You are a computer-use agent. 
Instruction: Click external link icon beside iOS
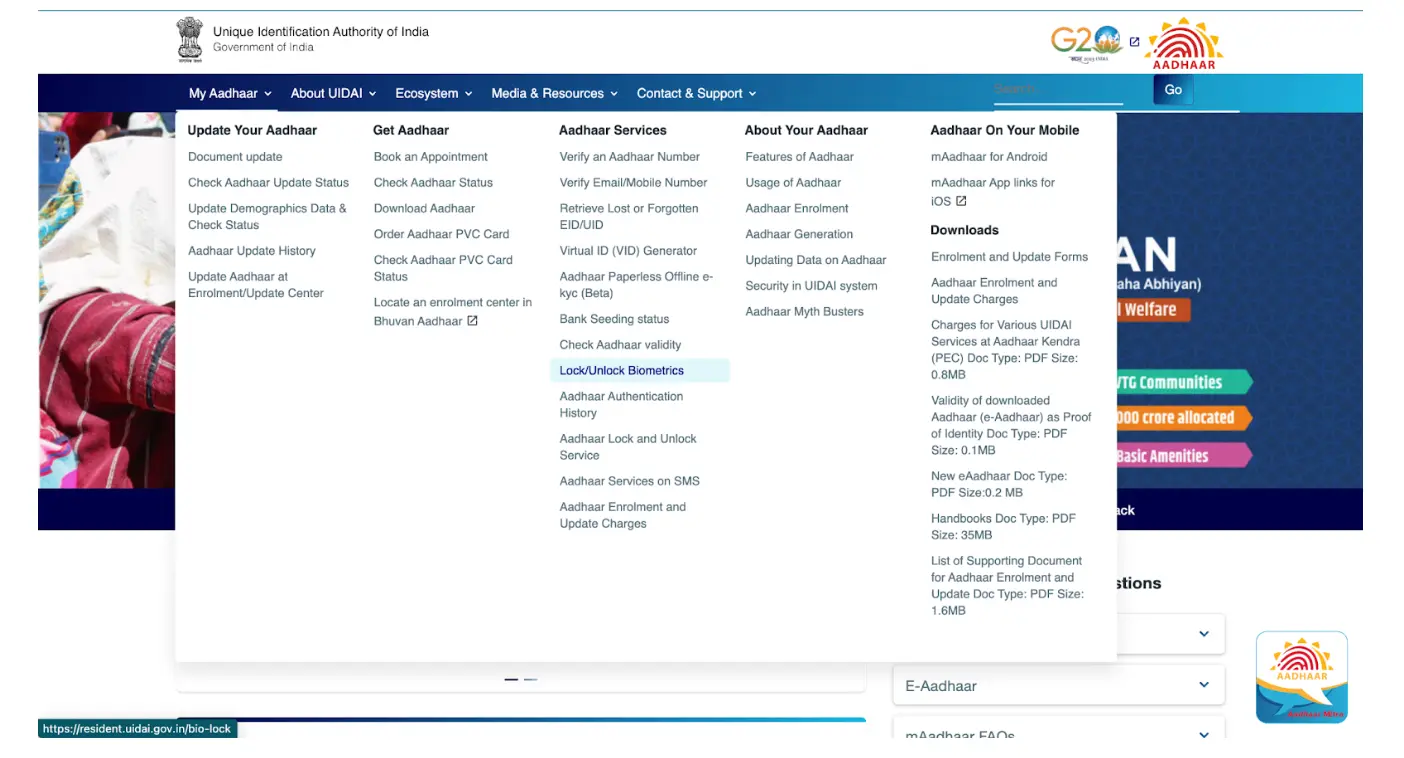coord(961,201)
